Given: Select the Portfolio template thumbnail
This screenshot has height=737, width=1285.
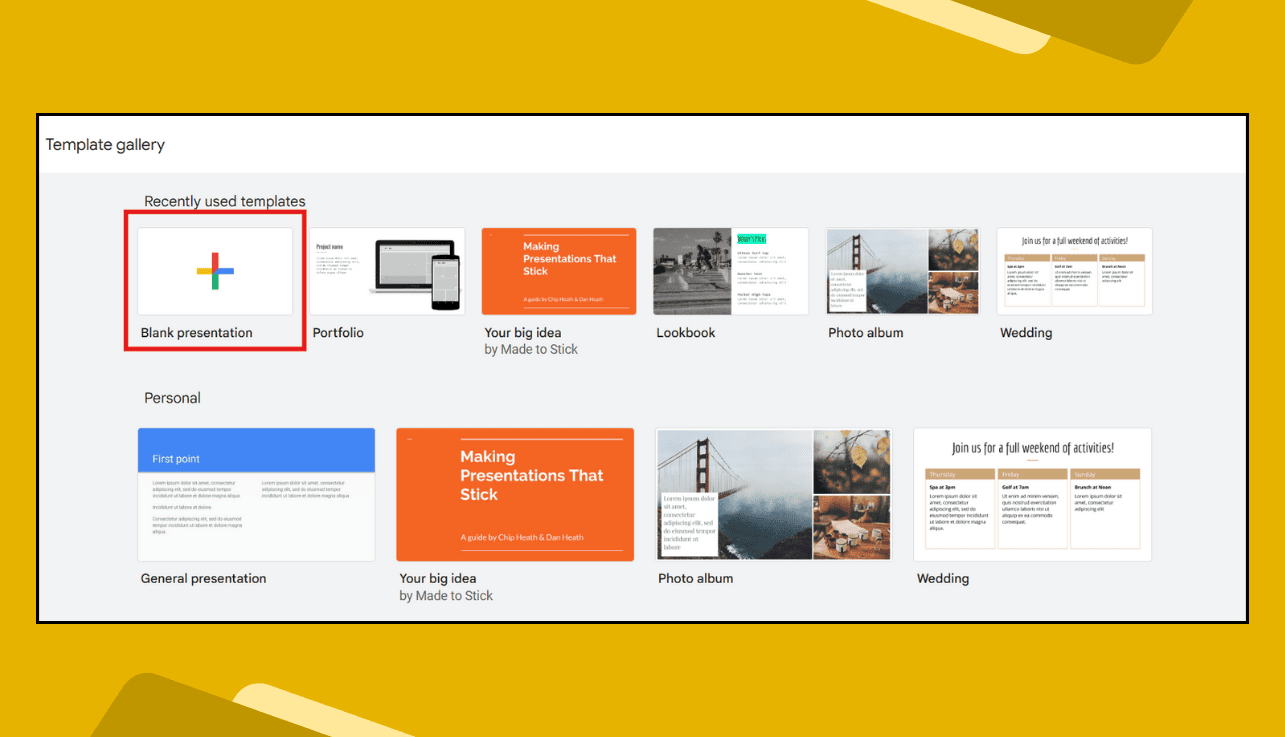Looking at the screenshot, I should click(386, 271).
